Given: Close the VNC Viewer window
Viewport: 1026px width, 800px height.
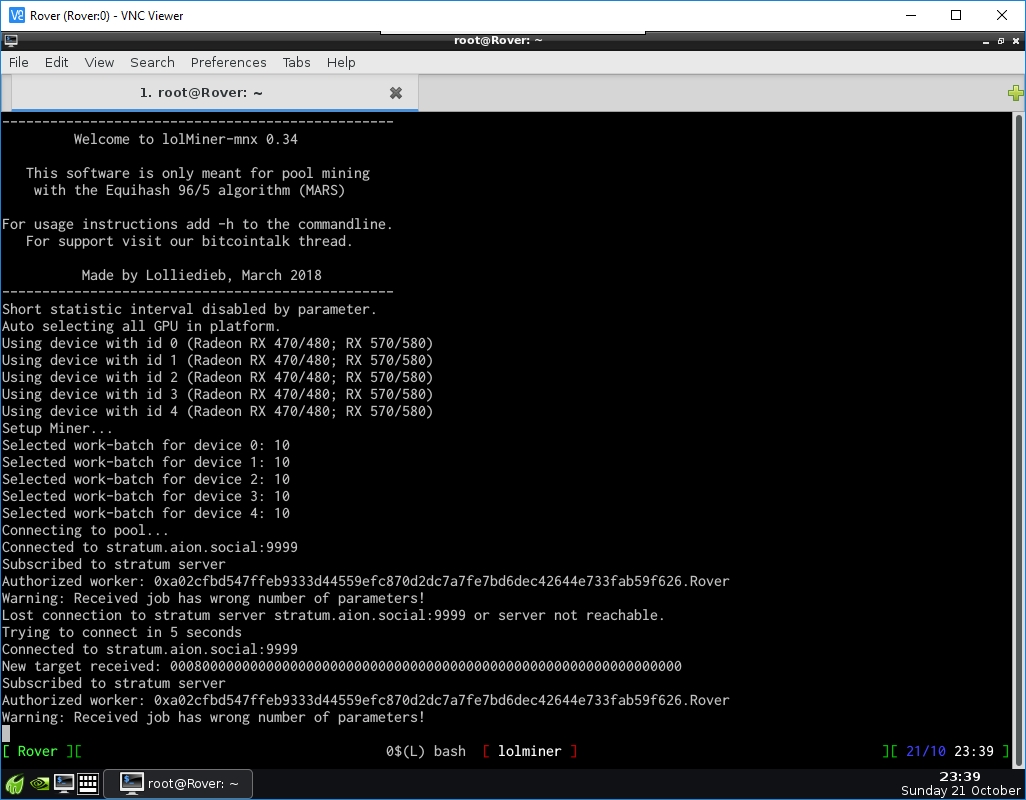Looking at the screenshot, I should click(1002, 15).
